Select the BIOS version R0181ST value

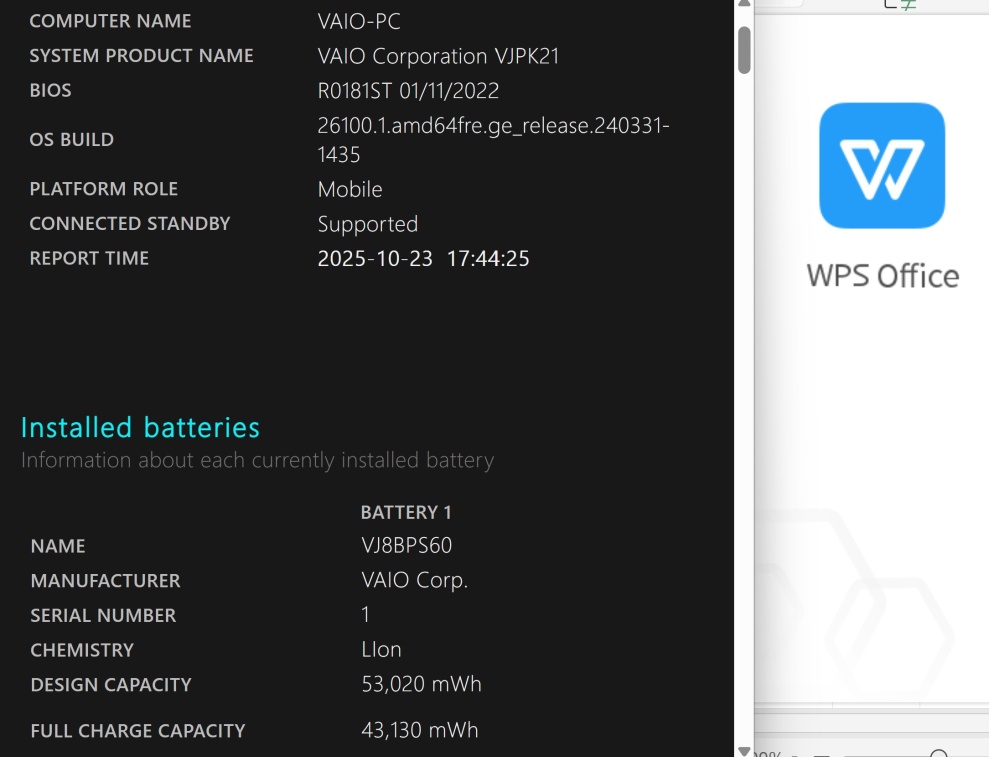coord(408,91)
